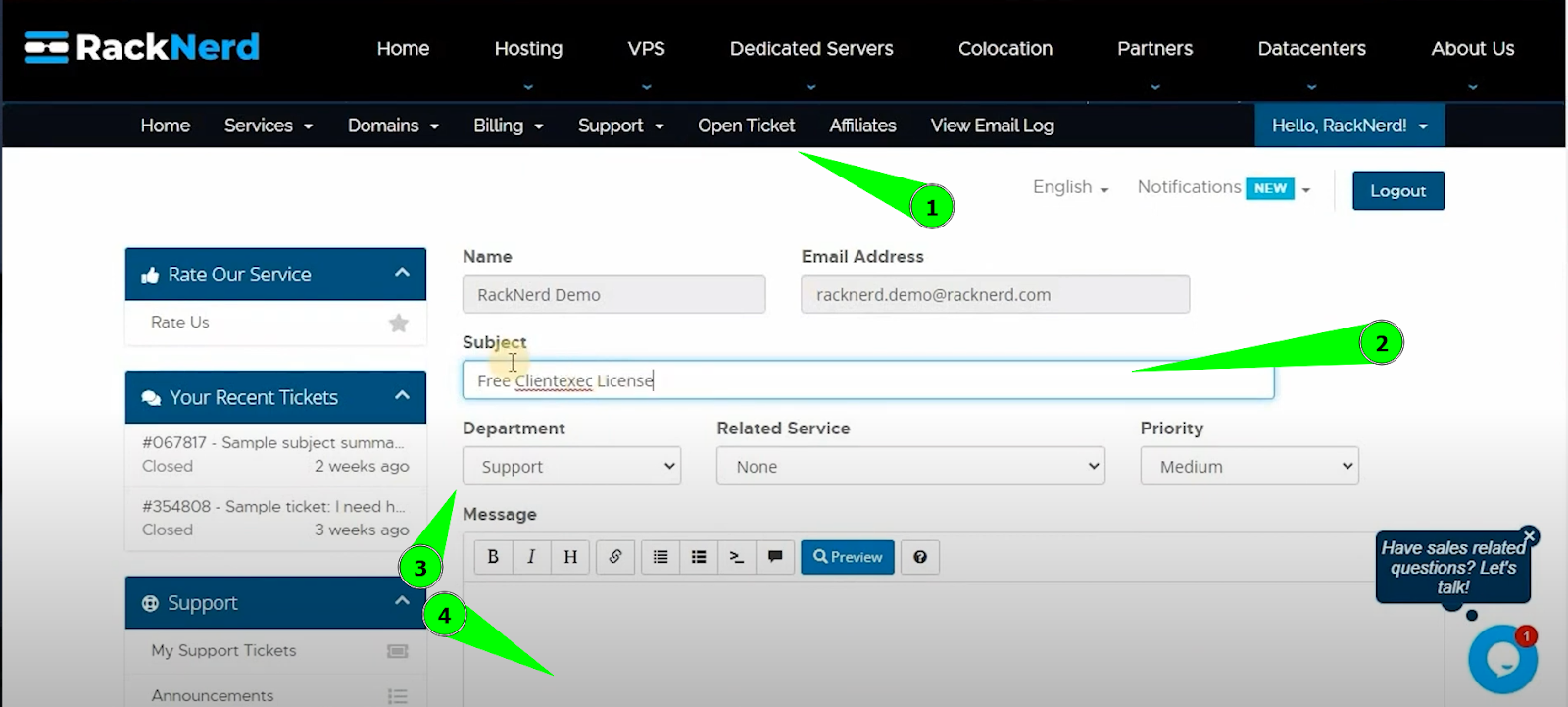
Task: Go to Home in the client area navbar
Action: click(165, 126)
